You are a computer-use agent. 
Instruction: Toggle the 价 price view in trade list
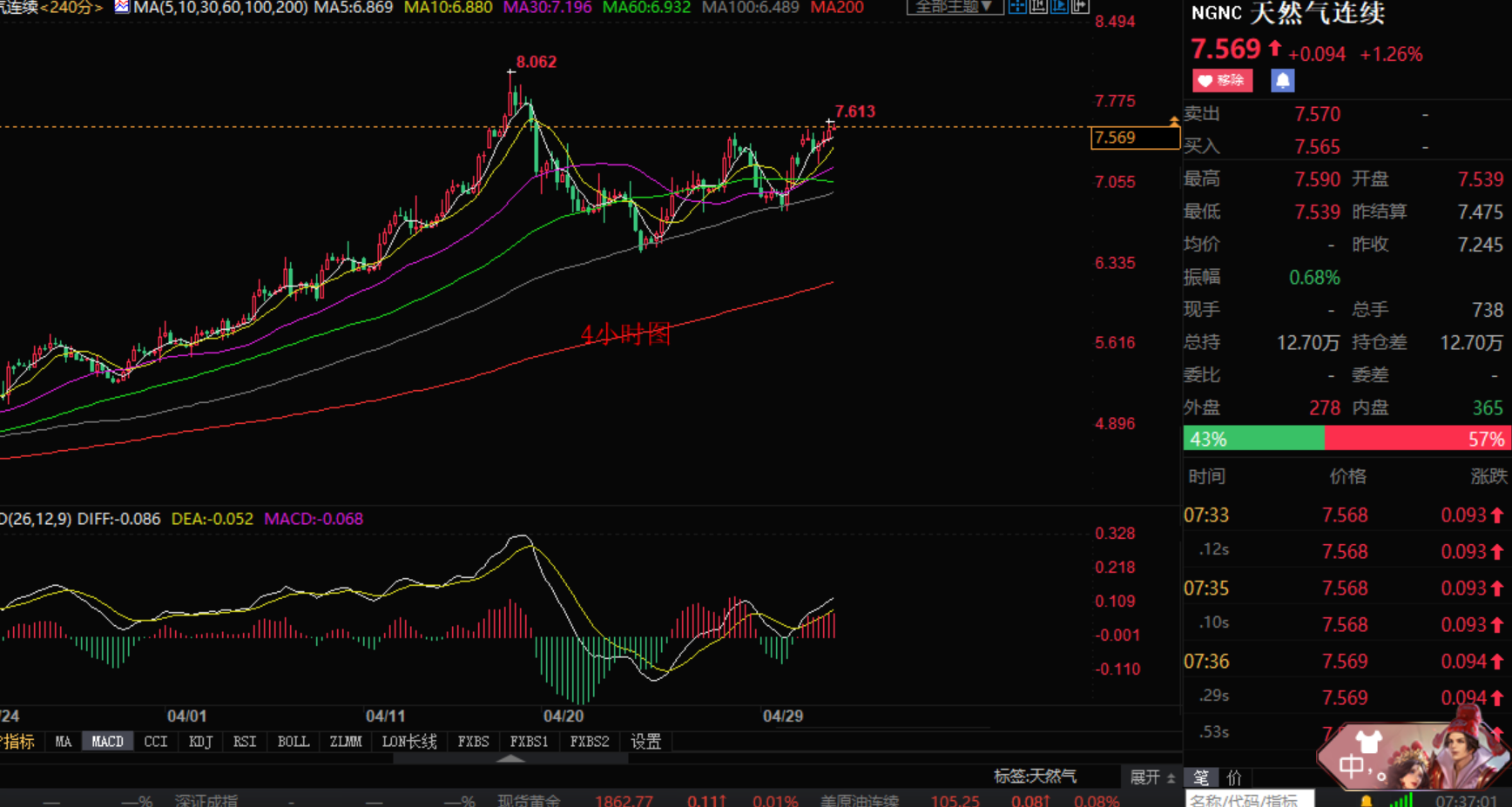coord(1234,777)
